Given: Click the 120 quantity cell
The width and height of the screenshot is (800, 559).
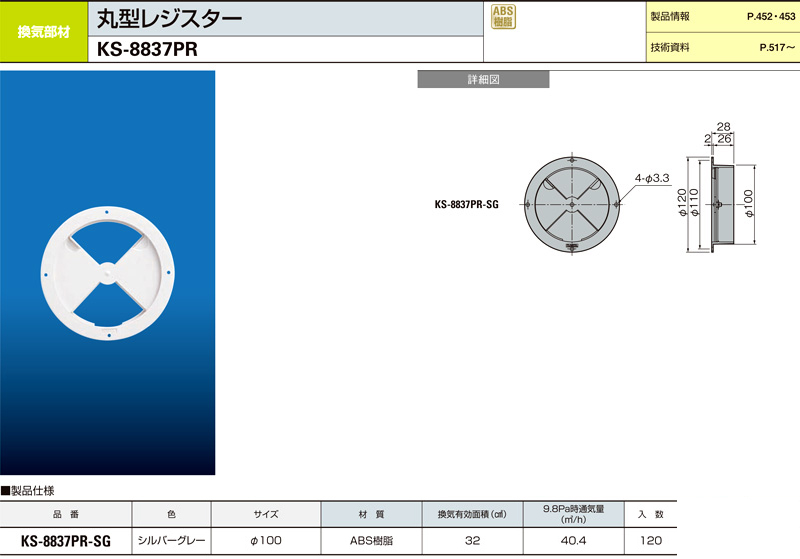Looking at the screenshot, I should click(x=651, y=540).
